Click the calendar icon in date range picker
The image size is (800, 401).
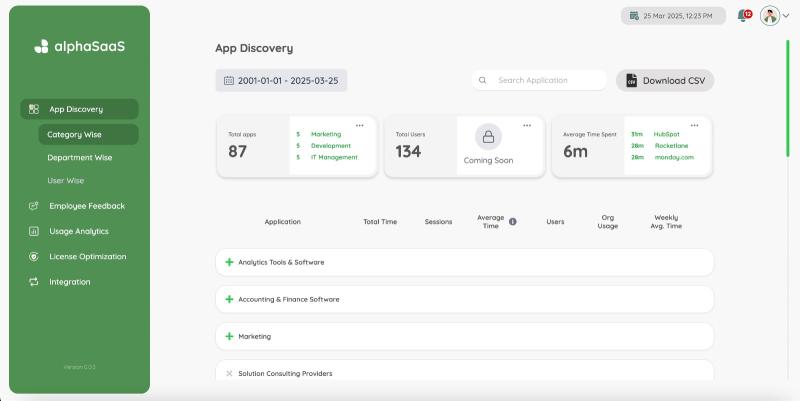click(229, 81)
